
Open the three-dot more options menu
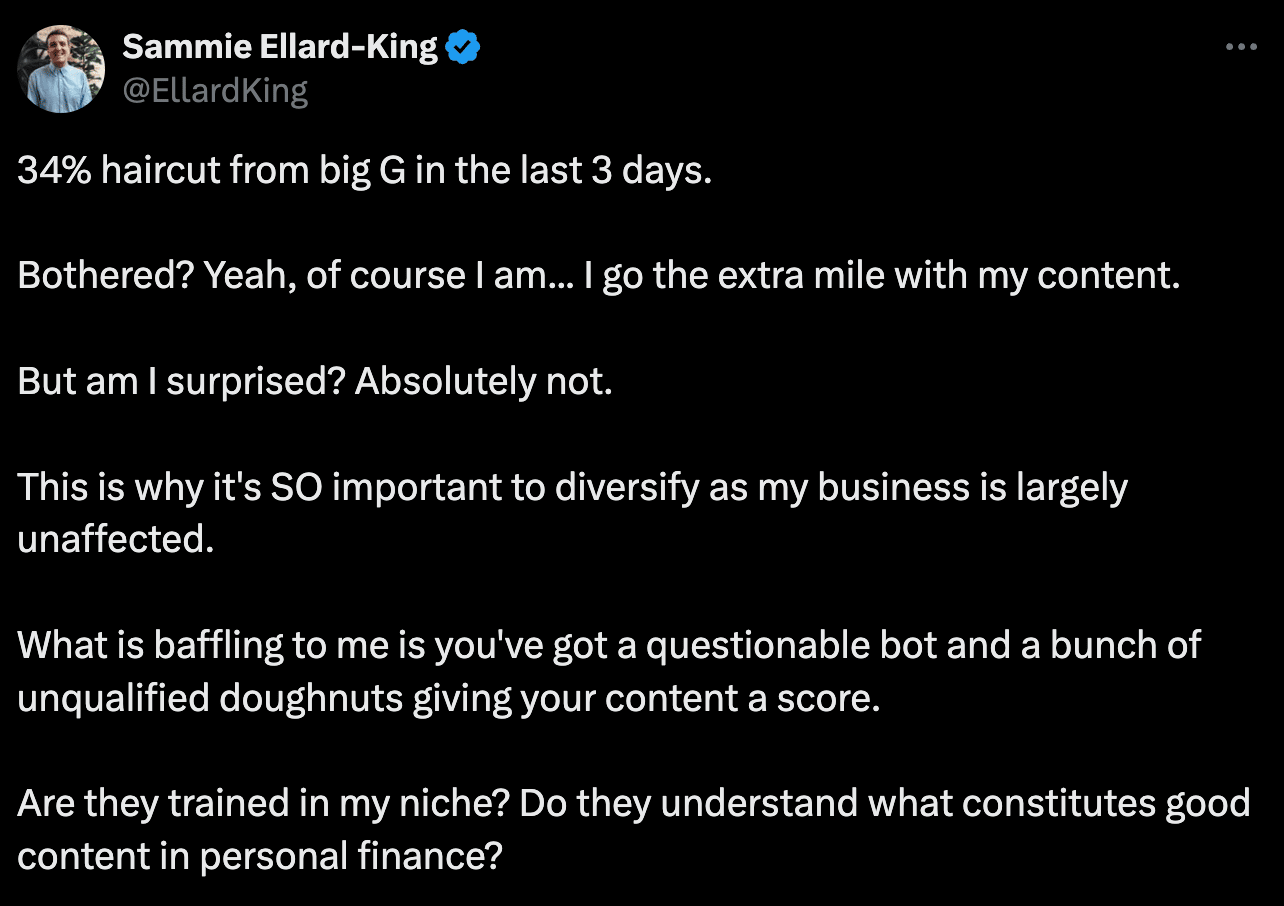[x=1241, y=46]
